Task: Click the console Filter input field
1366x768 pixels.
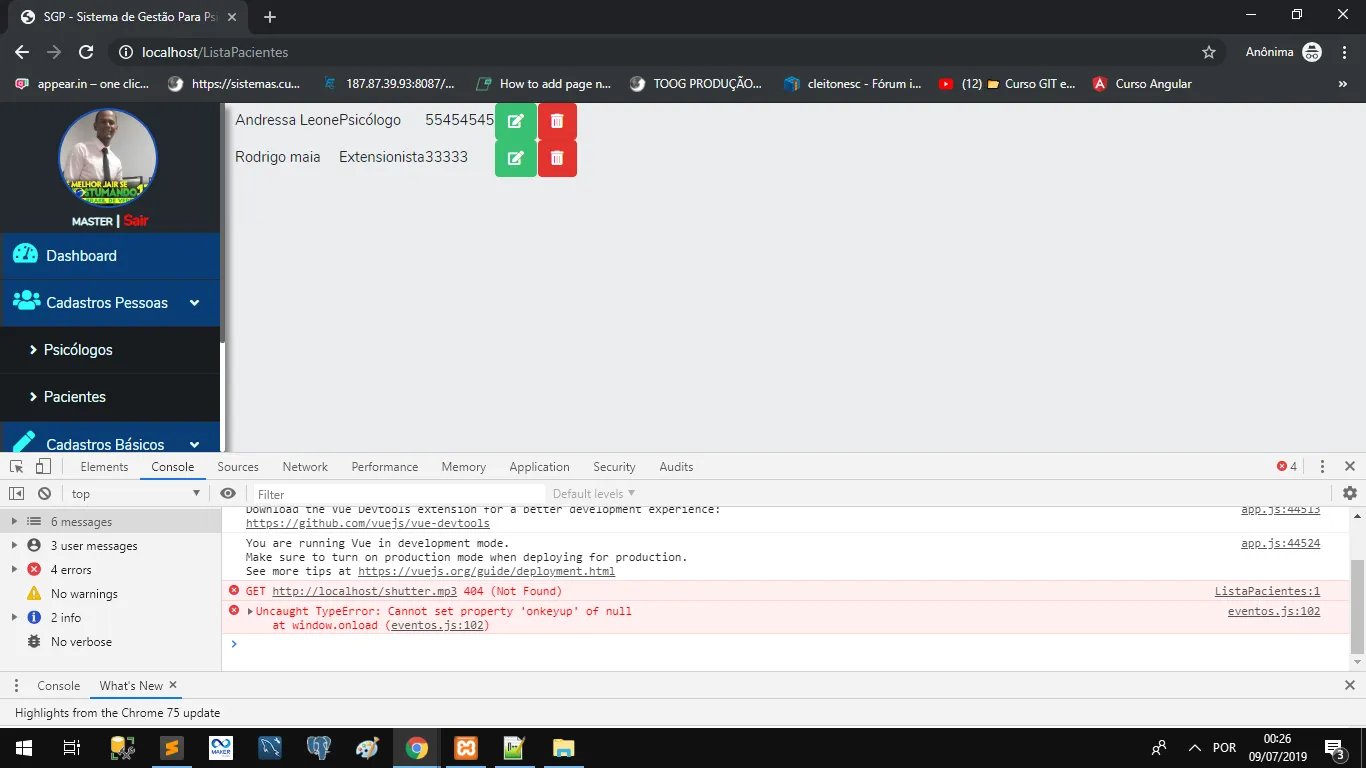Action: coord(398,494)
